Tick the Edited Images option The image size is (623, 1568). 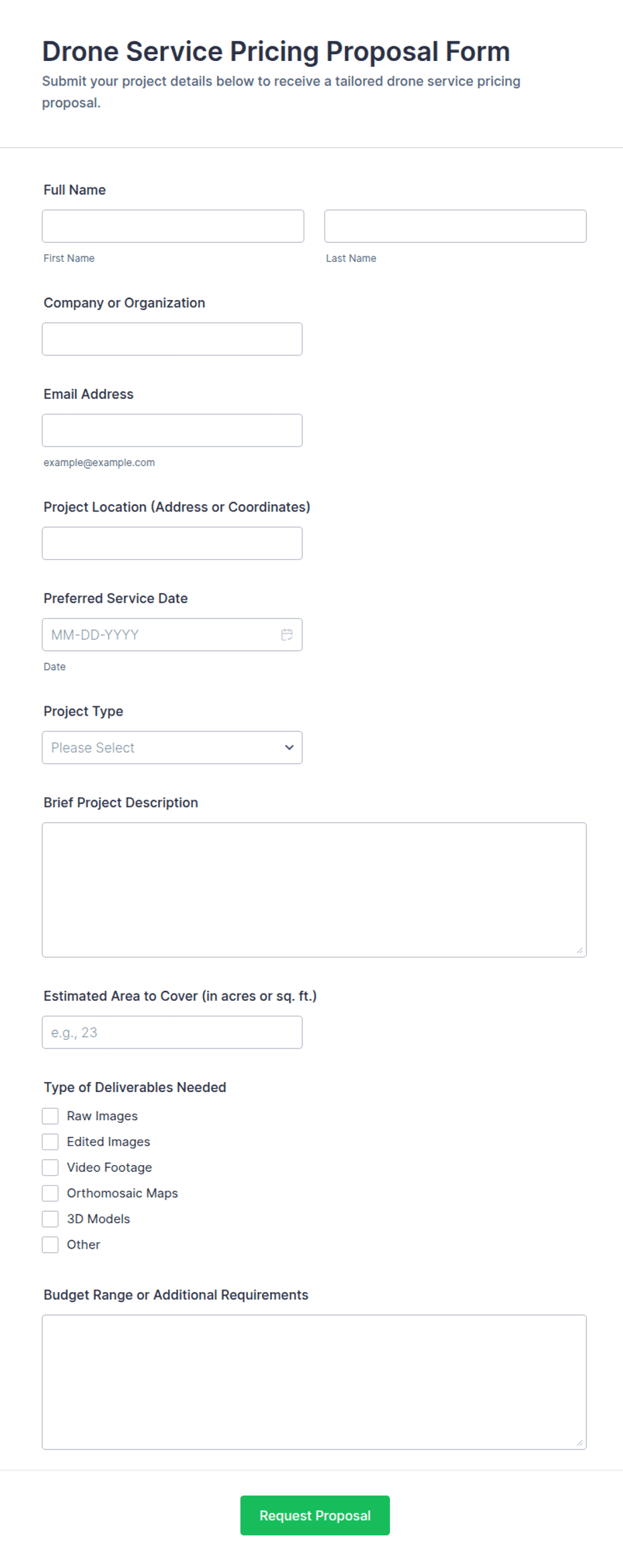(x=50, y=1142)
